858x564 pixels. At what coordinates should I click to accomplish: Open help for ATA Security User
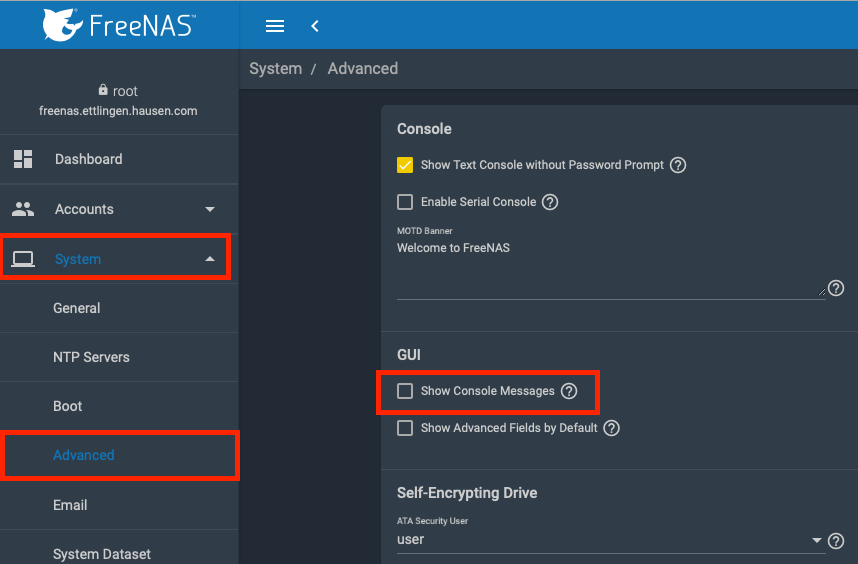(x=836, y=540)
